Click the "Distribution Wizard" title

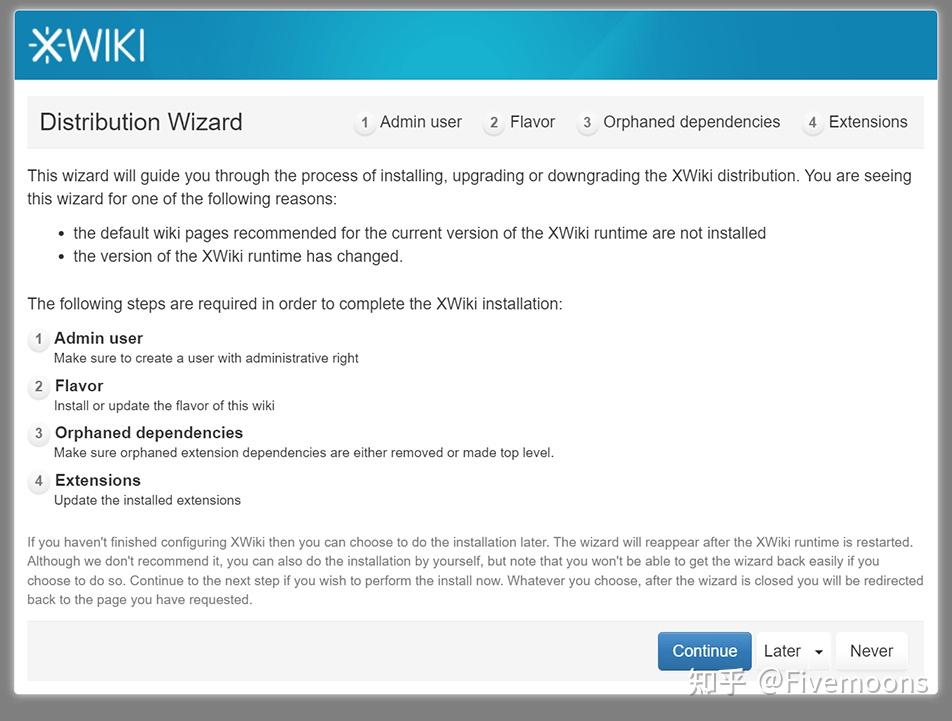(140, 122)
